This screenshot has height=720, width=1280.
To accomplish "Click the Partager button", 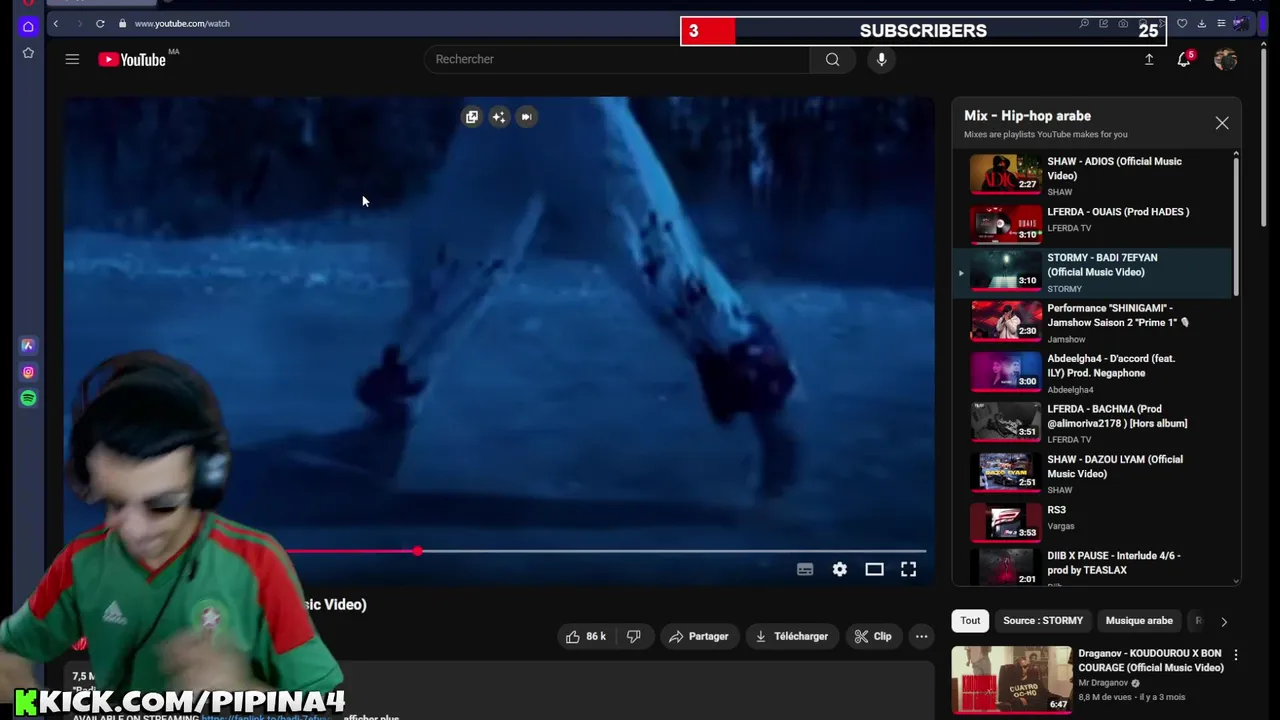I will [699, 636].
